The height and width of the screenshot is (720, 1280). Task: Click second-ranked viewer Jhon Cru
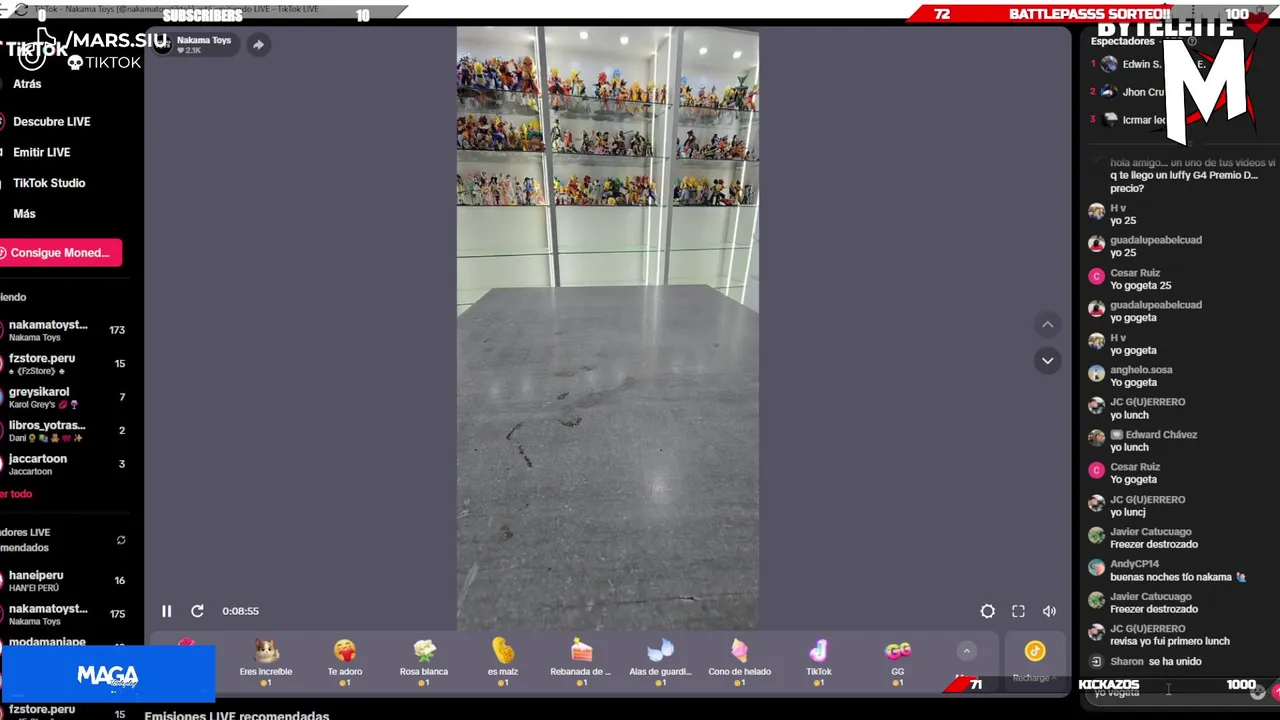[1143, 92]
